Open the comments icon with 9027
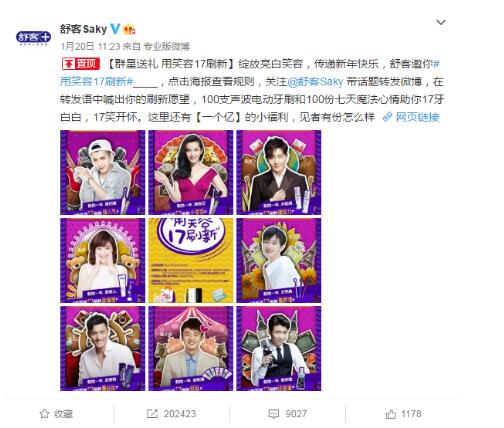Screen dimensions: 504x428 [x=274, y=414]
